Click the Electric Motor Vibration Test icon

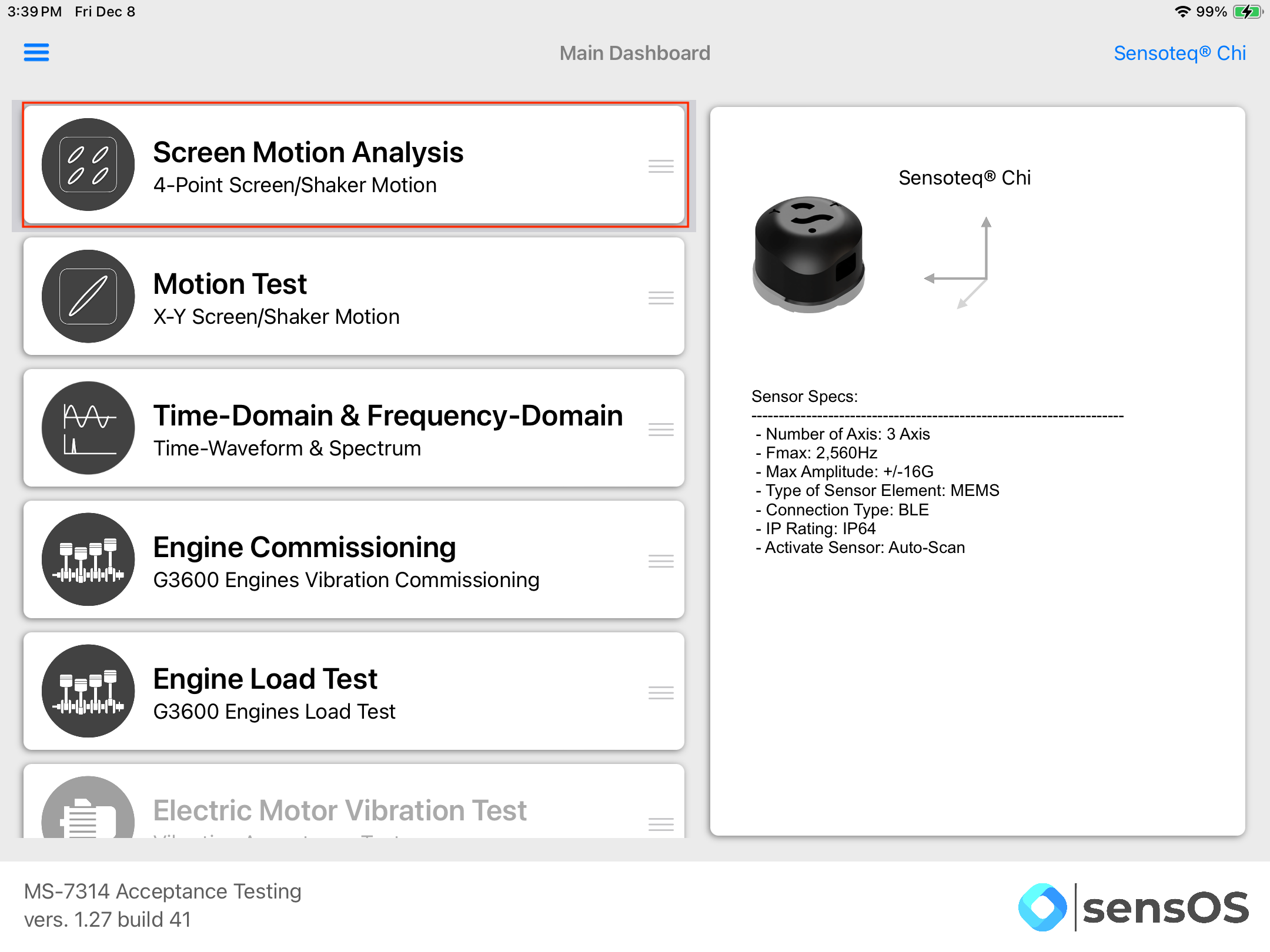click(88, 807)
